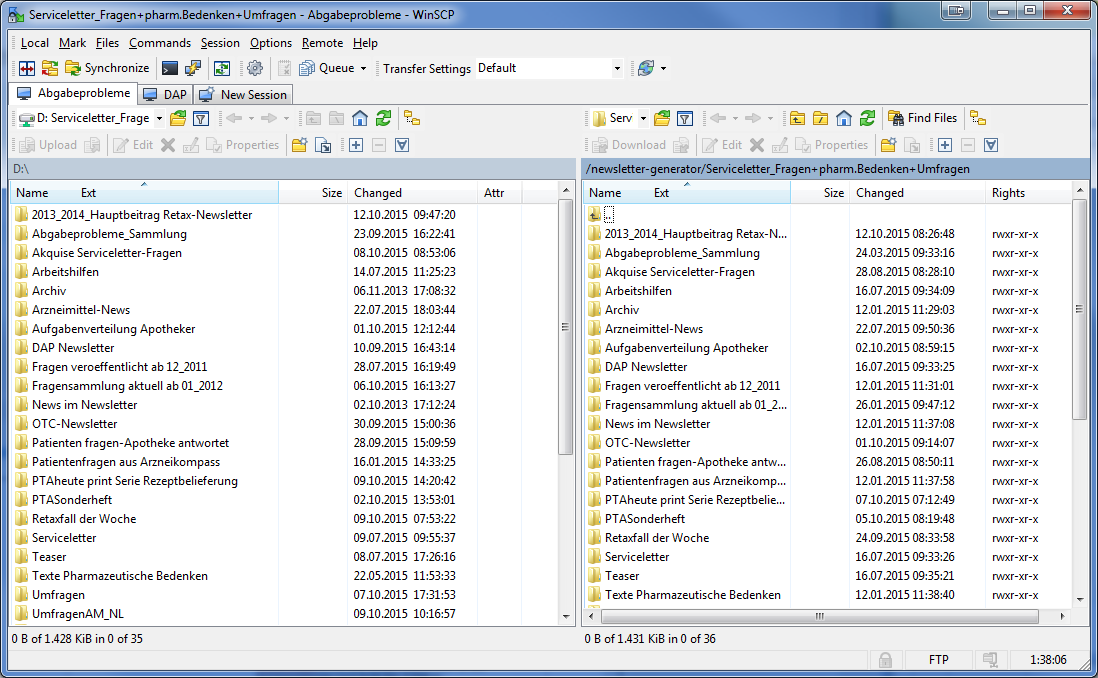Click Compare Directories icon in main toolbar
The height and width of the screenshot is (678, 1098).
tap(27, 68)
